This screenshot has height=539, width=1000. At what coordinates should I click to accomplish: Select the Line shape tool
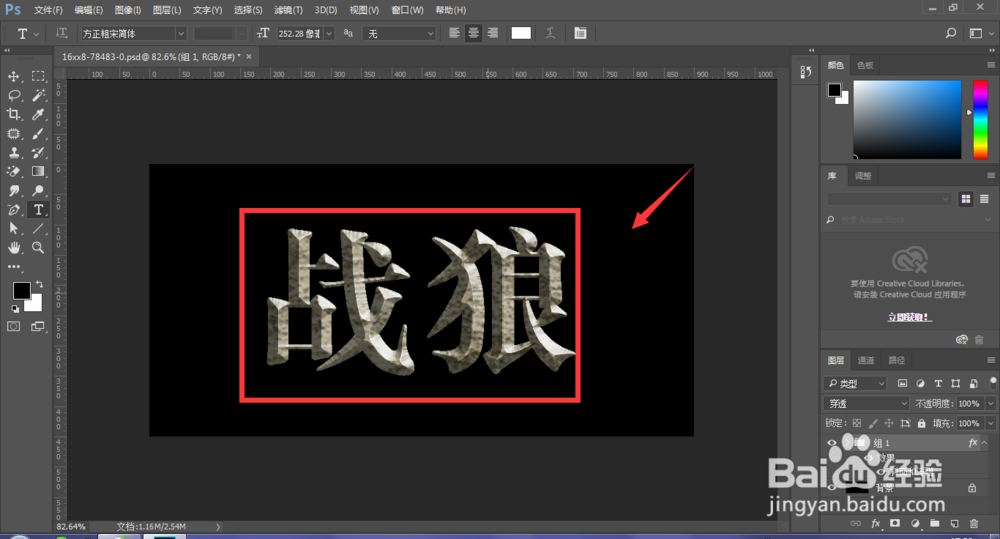coord(38,228)
